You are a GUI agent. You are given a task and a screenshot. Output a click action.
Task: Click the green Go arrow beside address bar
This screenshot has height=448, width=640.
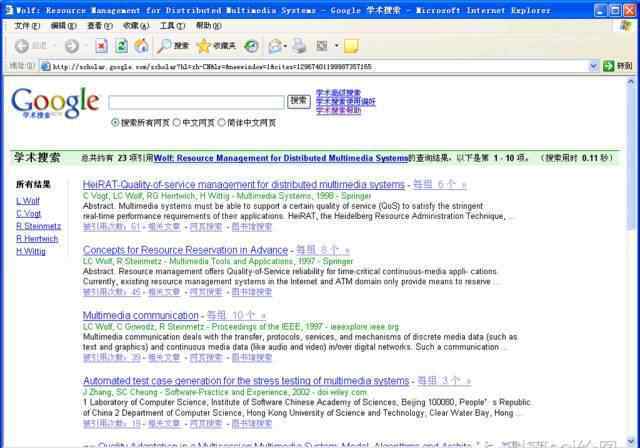coord(608,66)
